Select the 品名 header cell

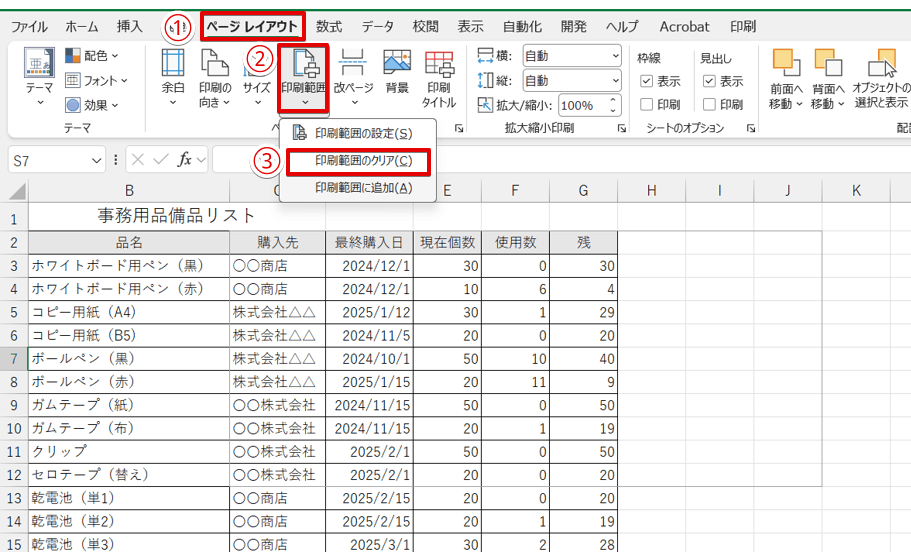[129, 242]
